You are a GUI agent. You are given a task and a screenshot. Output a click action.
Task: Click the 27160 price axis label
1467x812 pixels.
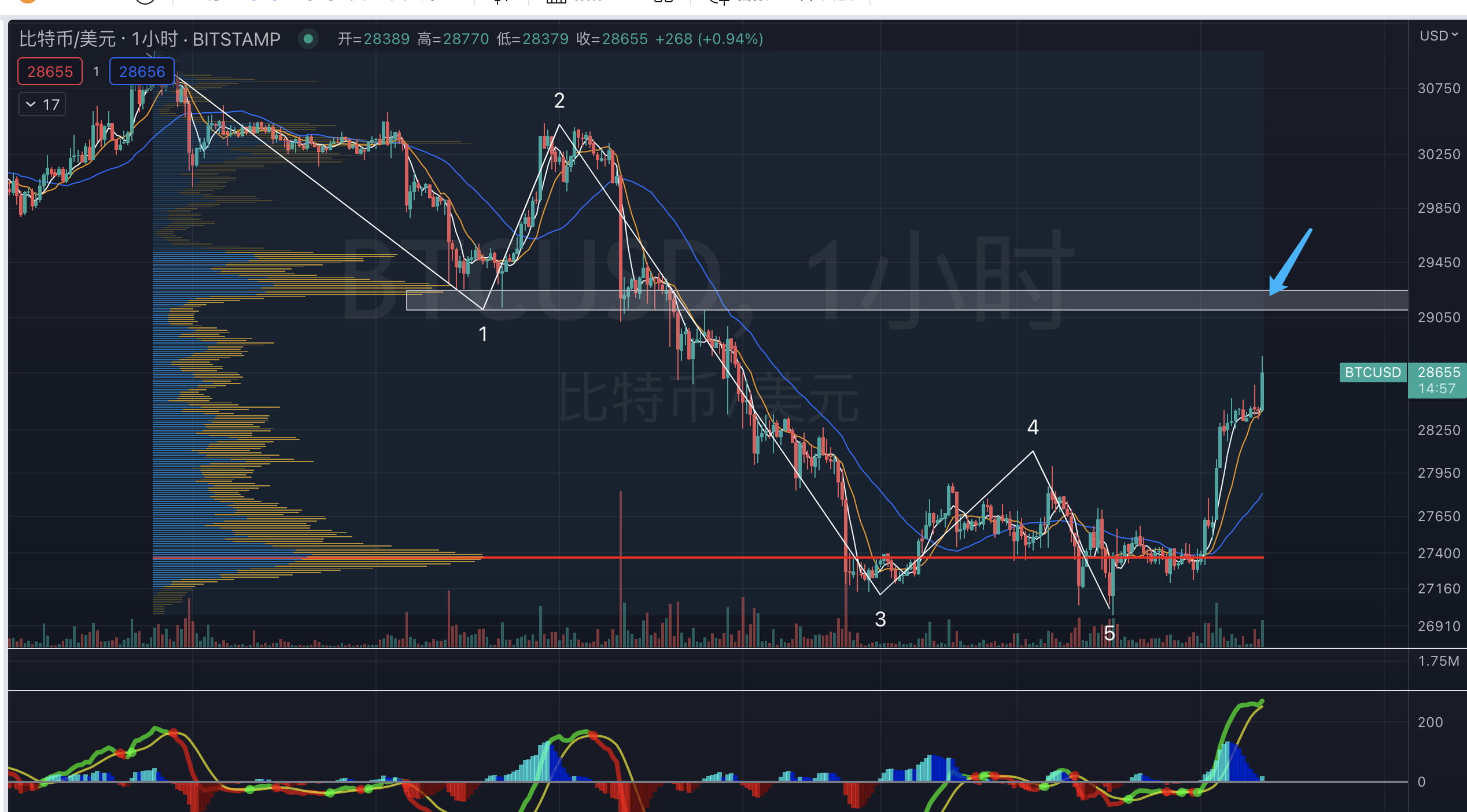(x=1439, y=589)
